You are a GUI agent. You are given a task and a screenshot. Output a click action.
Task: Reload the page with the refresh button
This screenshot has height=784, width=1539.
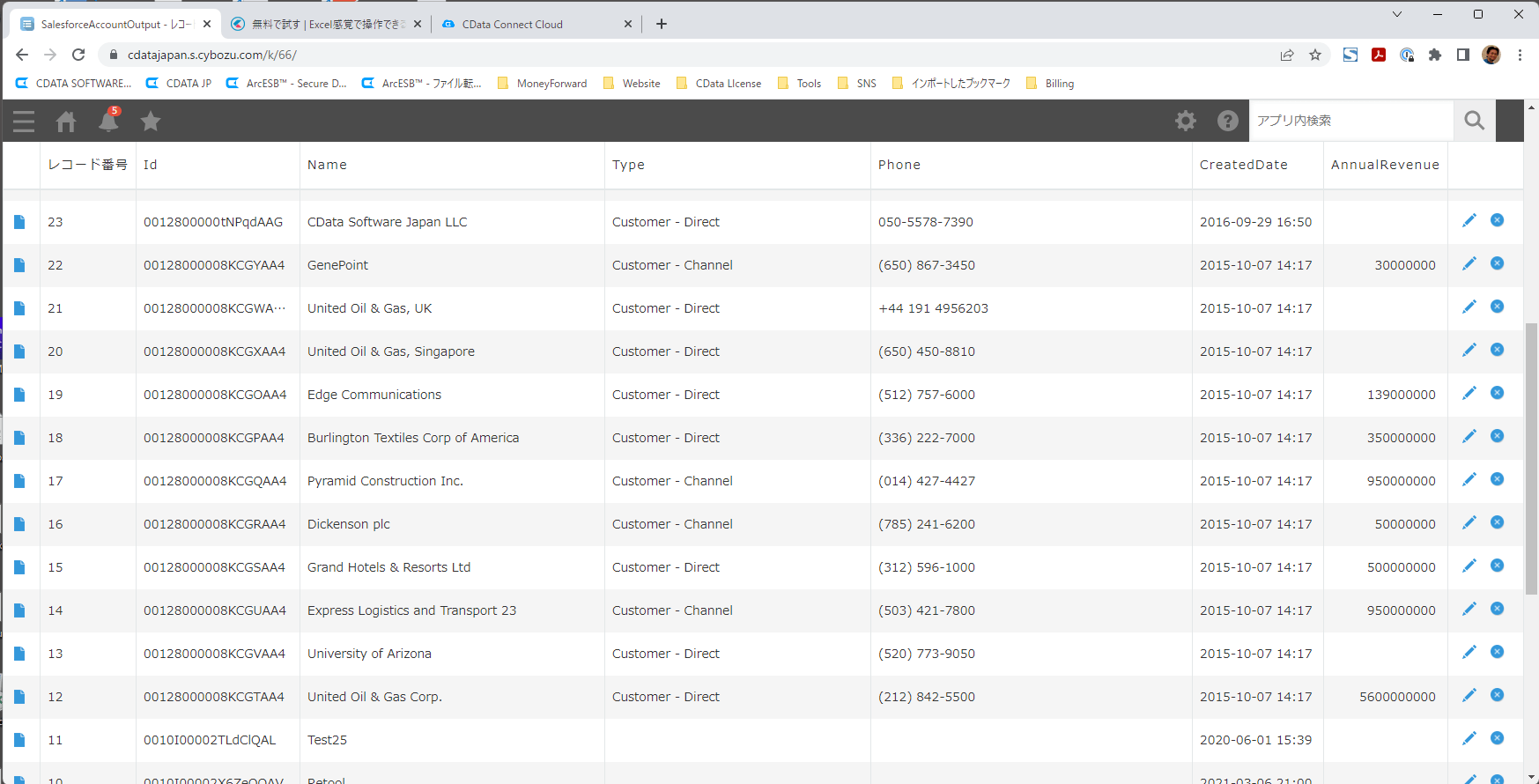[78, 55]
